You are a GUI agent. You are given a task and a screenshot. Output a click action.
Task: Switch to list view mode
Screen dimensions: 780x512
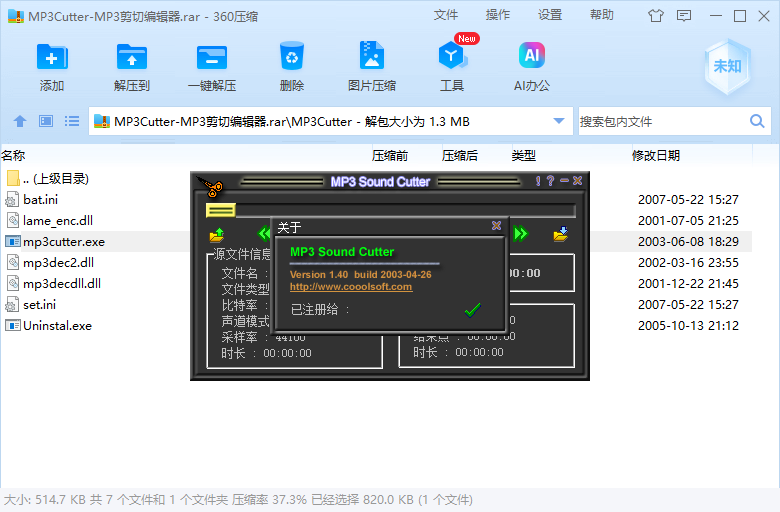pyautogui.click(x=72, y=121)
